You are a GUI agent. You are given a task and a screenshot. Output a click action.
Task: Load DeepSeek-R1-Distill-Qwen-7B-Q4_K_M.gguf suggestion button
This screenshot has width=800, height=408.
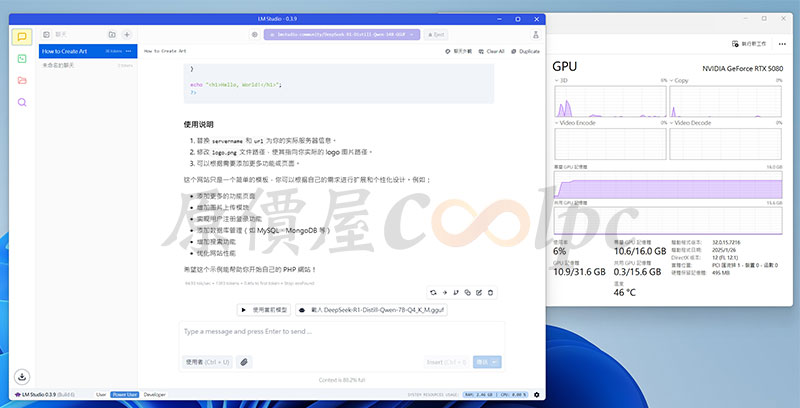[x=371, y=310]
